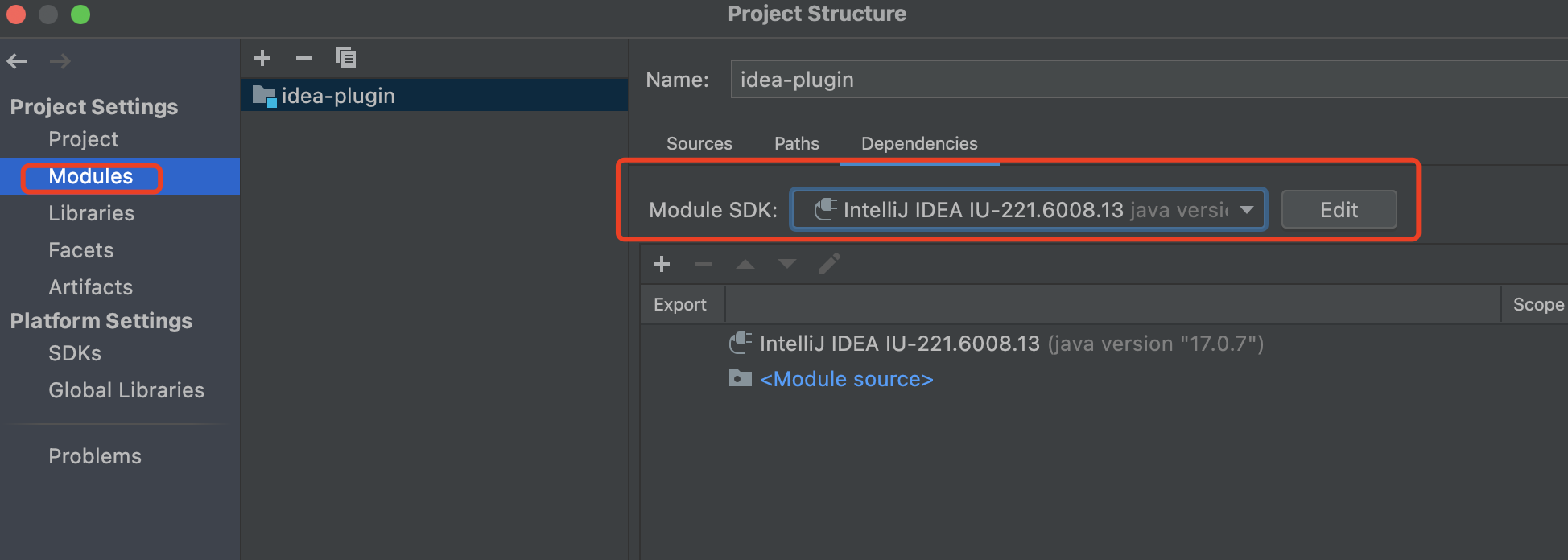This screenshot has height=560, width=1568.
Task: Click the edit dependency pencil icon
Action: [x=829, y=264]
